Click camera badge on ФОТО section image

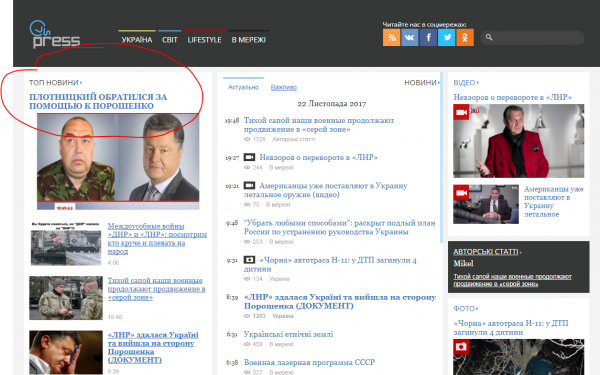461,346
